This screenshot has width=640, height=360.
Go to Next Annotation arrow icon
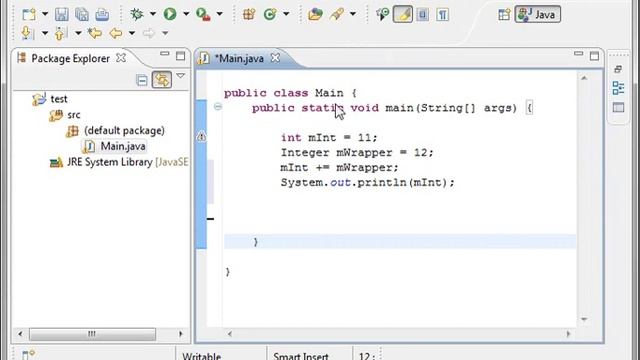(x=27, y=33)
